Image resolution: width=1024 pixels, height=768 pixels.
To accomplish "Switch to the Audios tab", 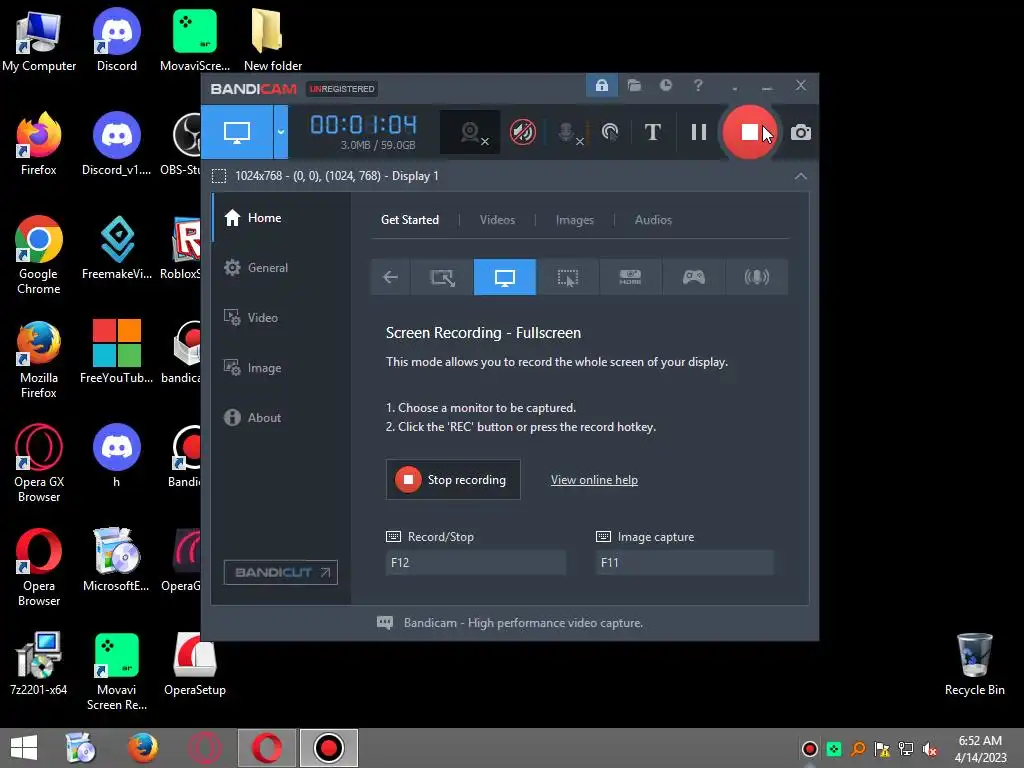I will (x=653, y=220).
